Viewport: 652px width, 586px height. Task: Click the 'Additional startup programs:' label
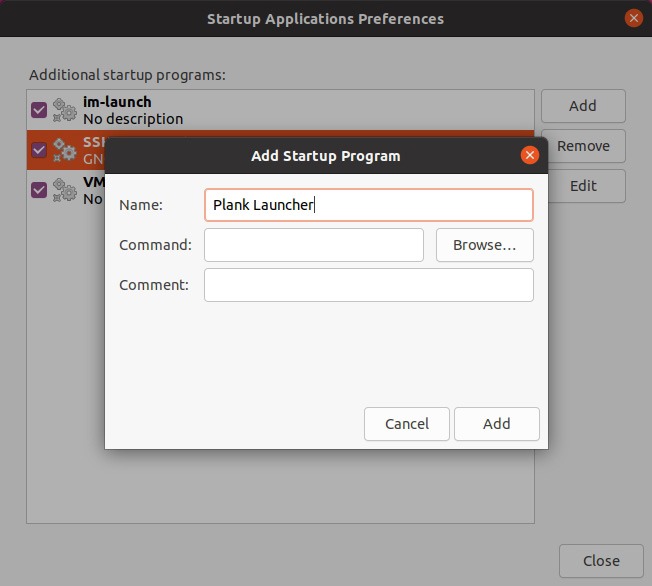[127, 75]
